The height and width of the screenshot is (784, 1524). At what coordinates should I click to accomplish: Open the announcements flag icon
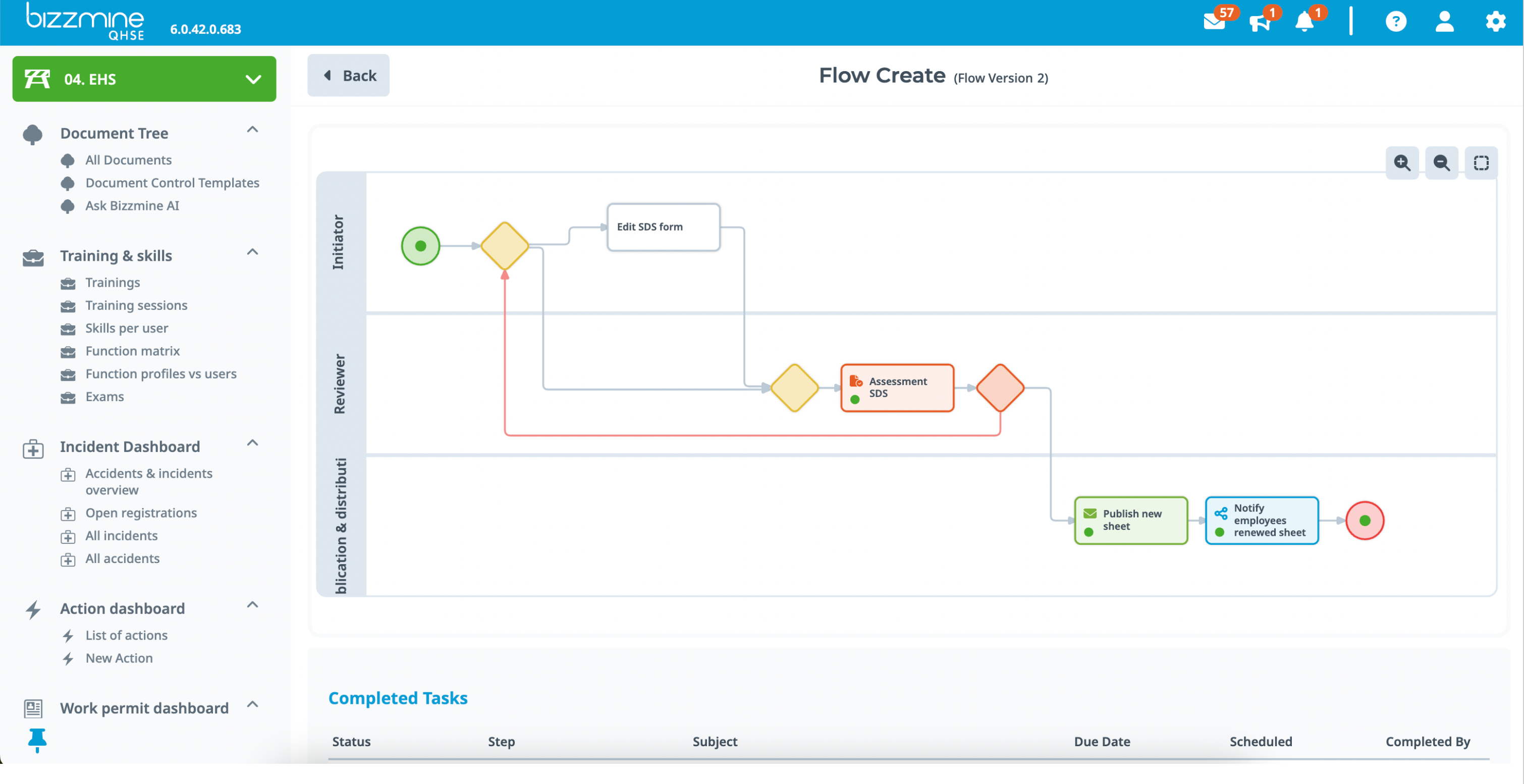point(1260,23)
